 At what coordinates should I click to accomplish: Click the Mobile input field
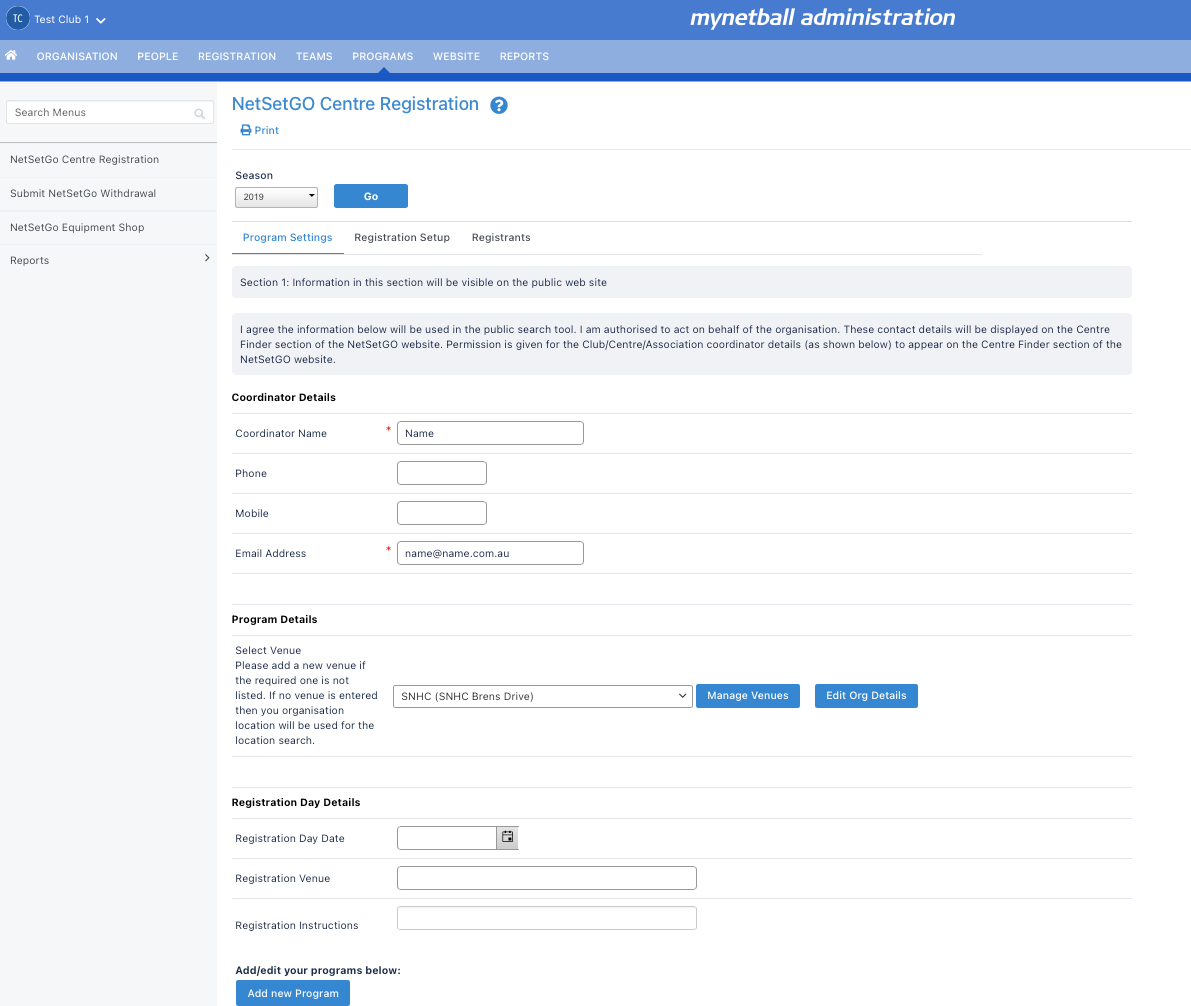click(x=441, y=513)
